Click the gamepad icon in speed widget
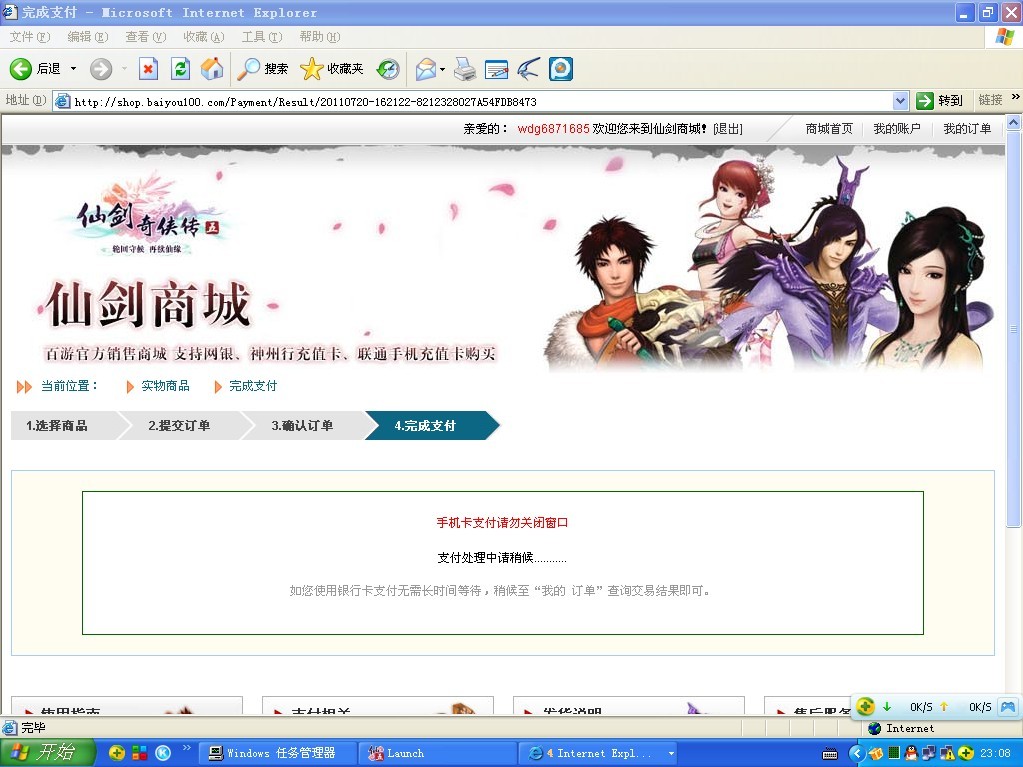1023x767 pixels. (1007, 706)
